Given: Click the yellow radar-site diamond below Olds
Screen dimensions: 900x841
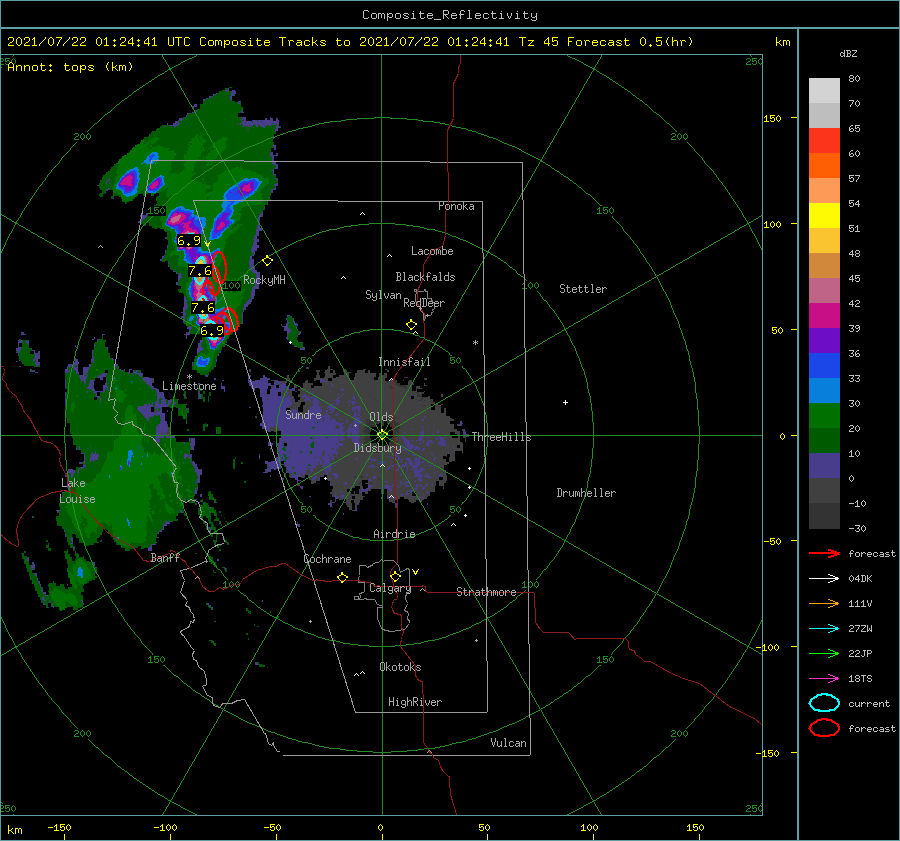Looking at the screenshot, I should (x=382, y=435).
